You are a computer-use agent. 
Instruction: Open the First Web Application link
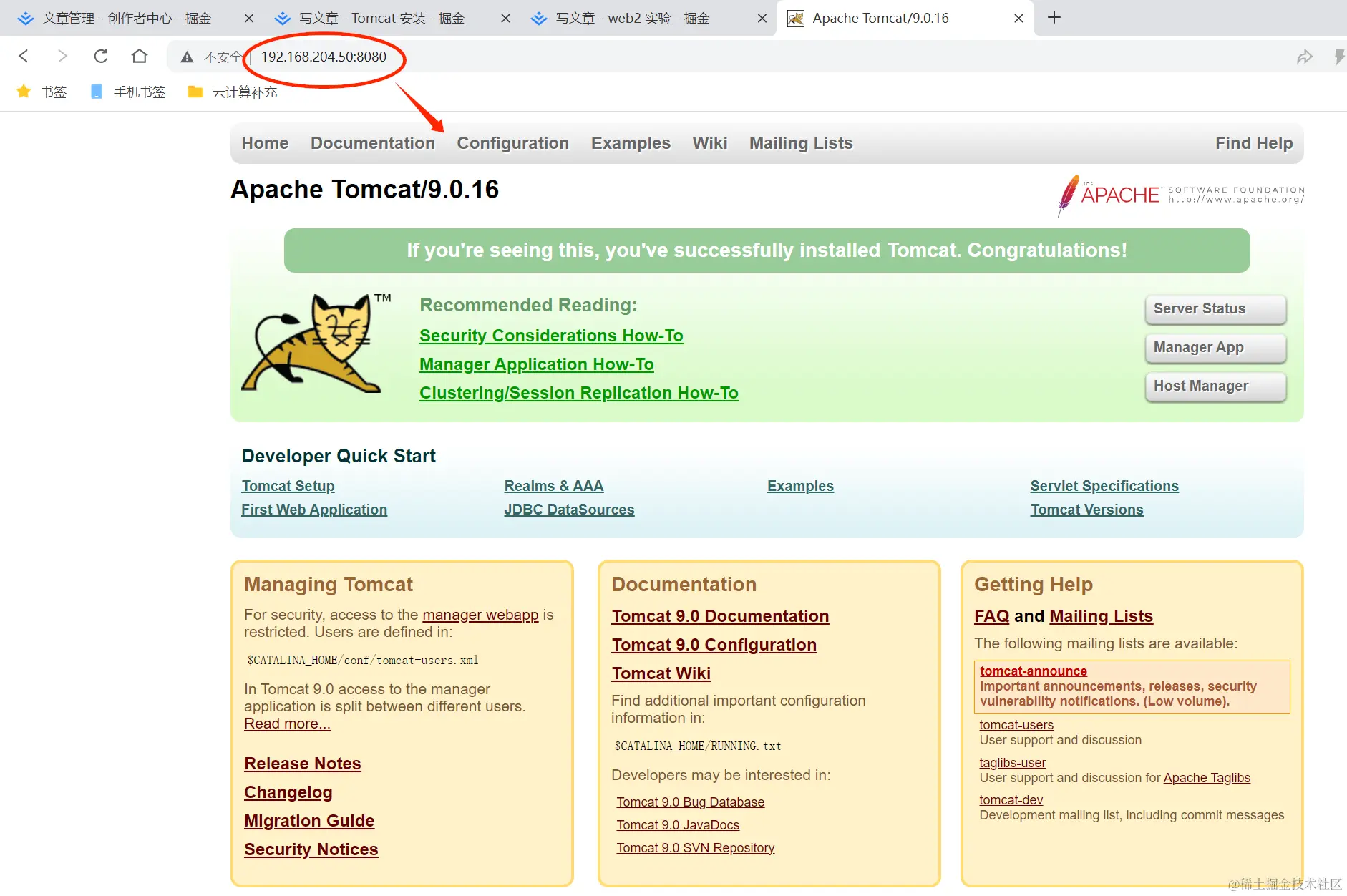click(314, 510)
